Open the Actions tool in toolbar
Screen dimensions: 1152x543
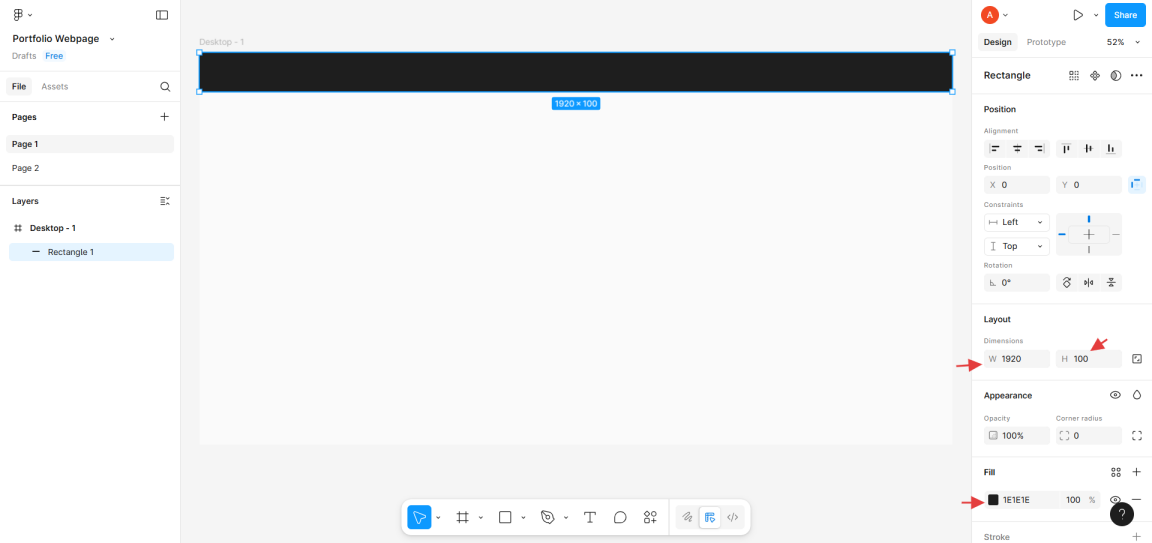point(650,517)
